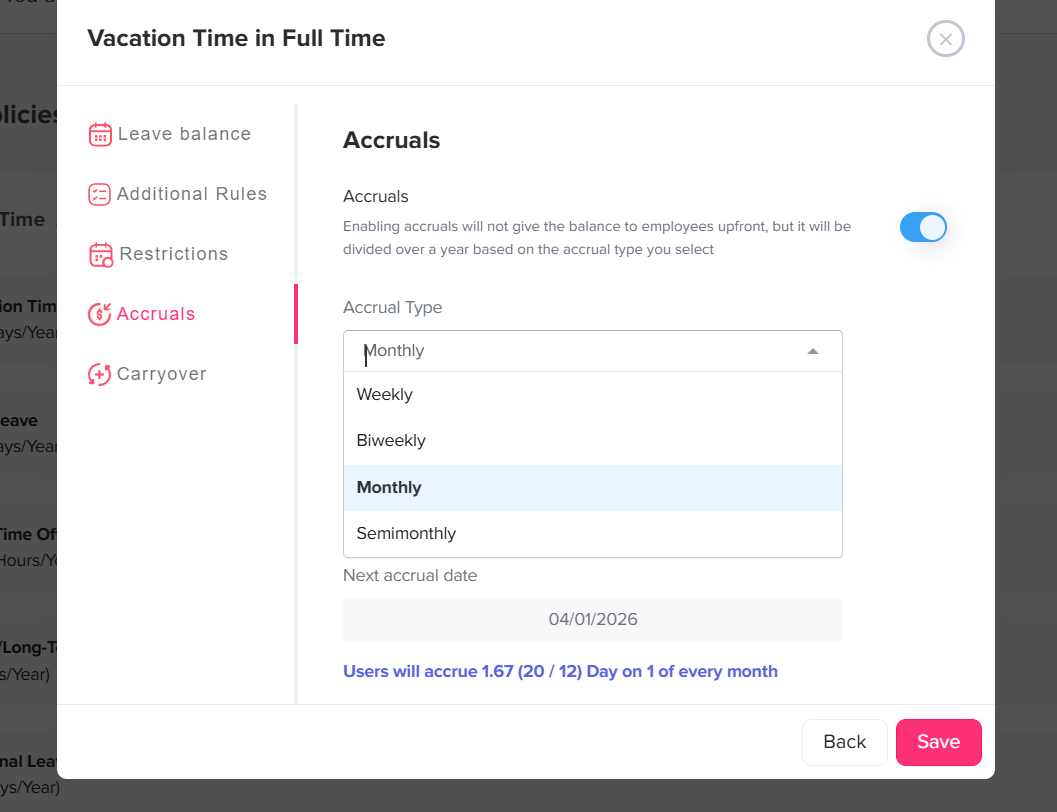The image size is (1057, 812).
Task: Click the Back button
Action: click(x=844, y=742)
